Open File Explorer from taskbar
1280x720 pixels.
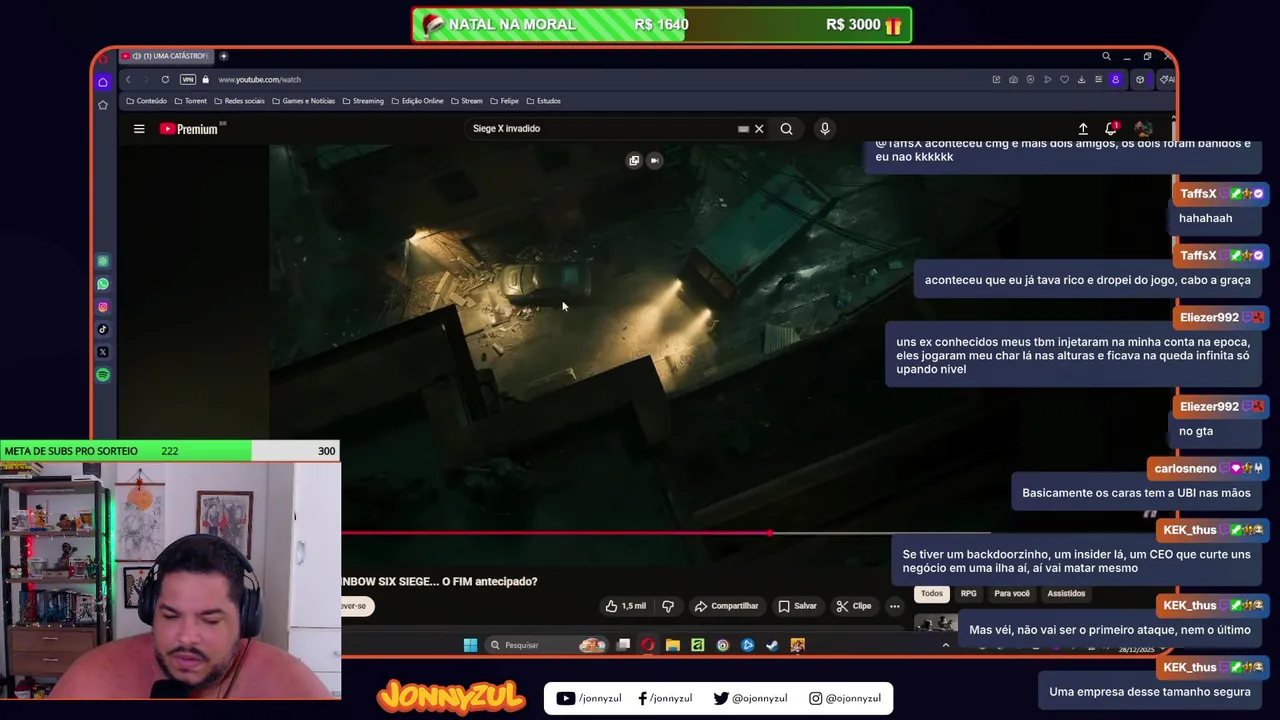coord(673,645)
